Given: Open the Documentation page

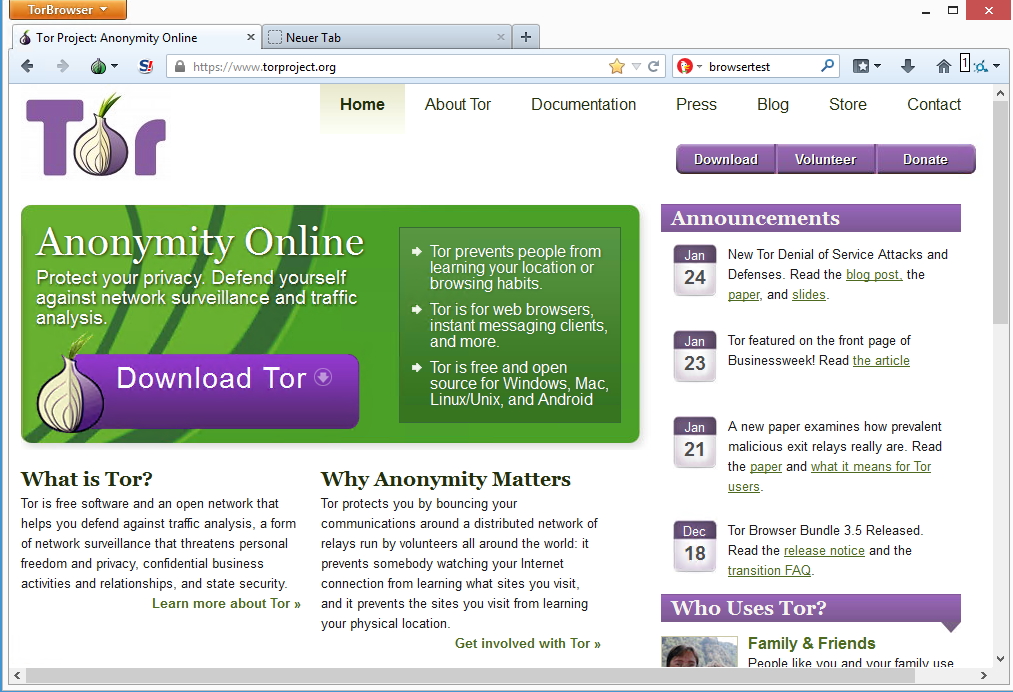Looking at the screenshot, I should tap(583, 105).
